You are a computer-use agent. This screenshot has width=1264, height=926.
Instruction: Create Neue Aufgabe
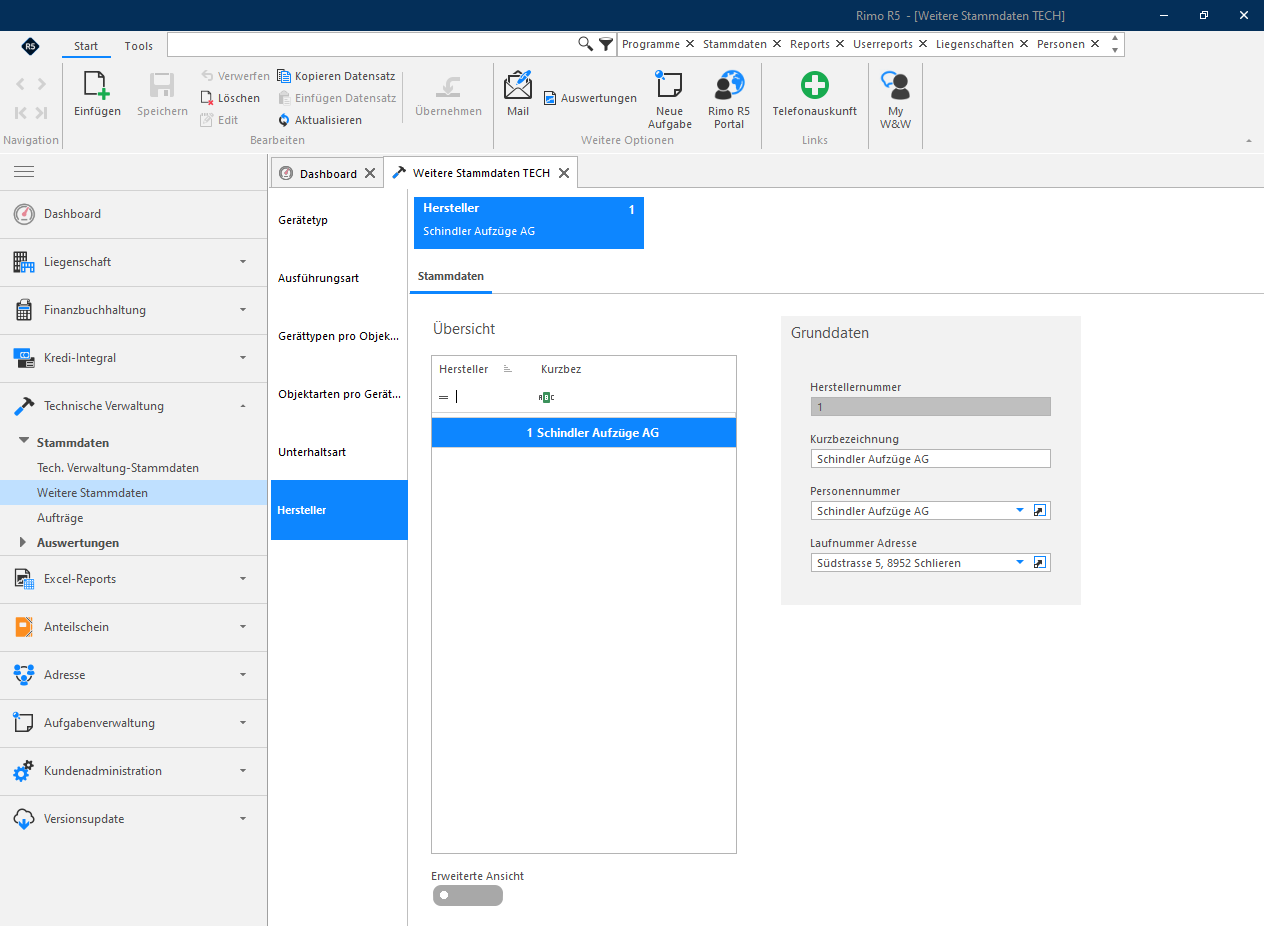pos(669,100)
